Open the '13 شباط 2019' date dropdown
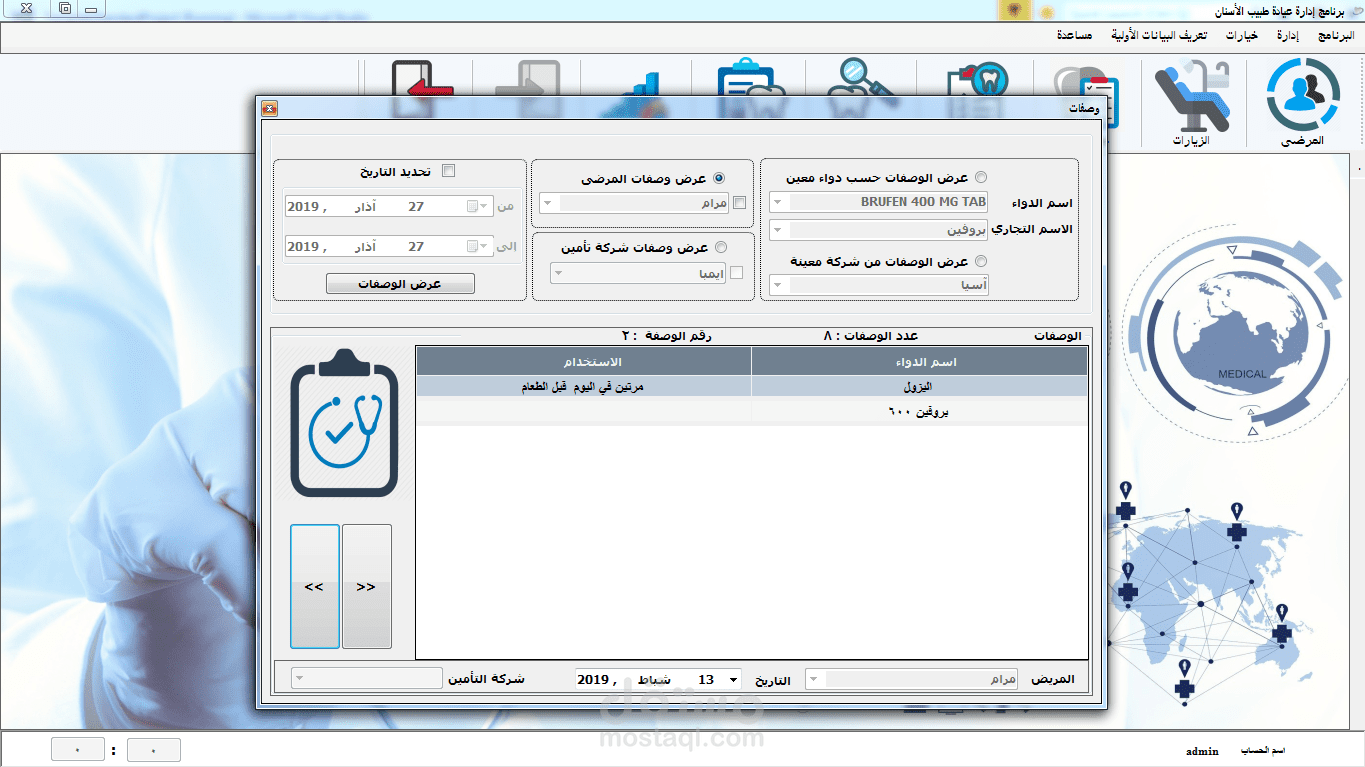The height and width of the screenshot is (767, 1365). click(x=733, y=680)
